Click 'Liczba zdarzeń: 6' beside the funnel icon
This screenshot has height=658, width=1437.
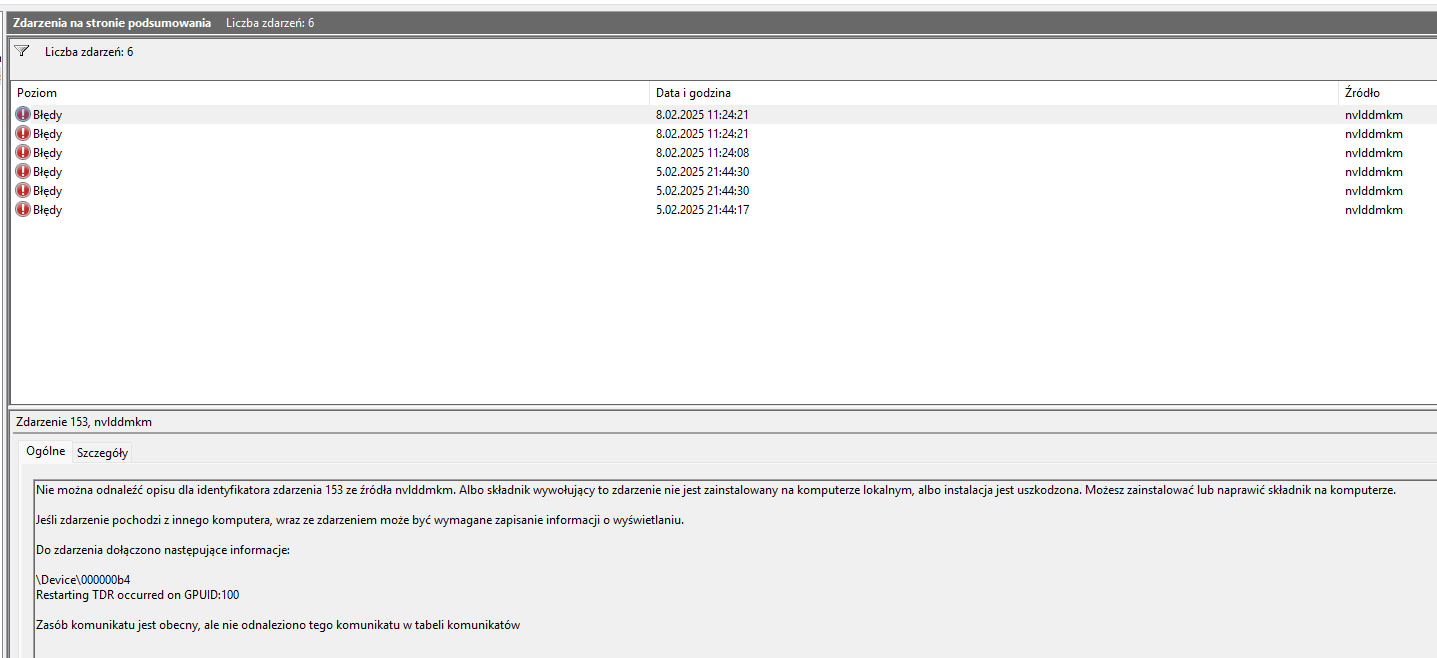click(89, 52)
